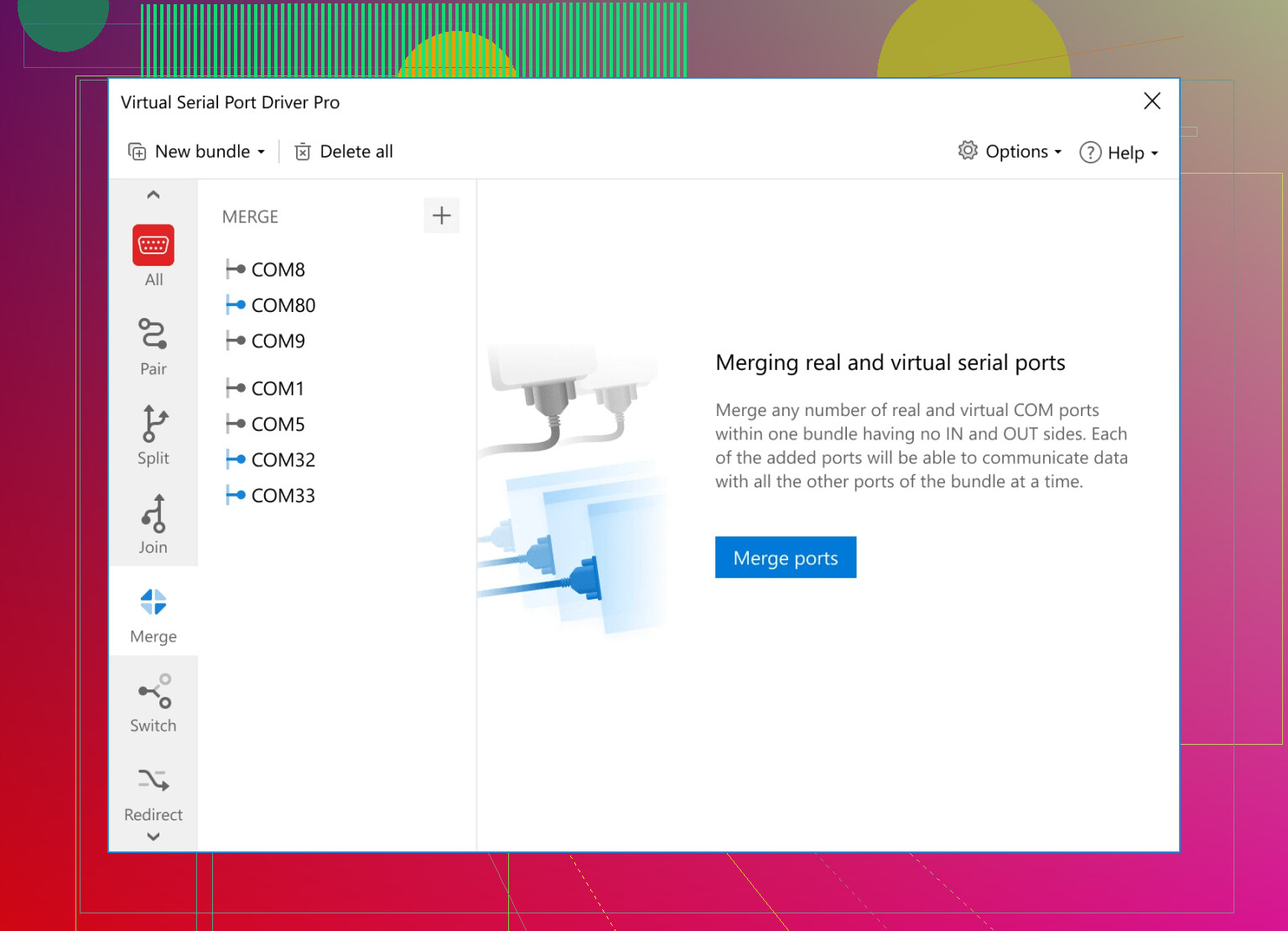1288x931 pixels.
Task: Select port COM32 in the MERGE list
Action: tap(283, 460)
